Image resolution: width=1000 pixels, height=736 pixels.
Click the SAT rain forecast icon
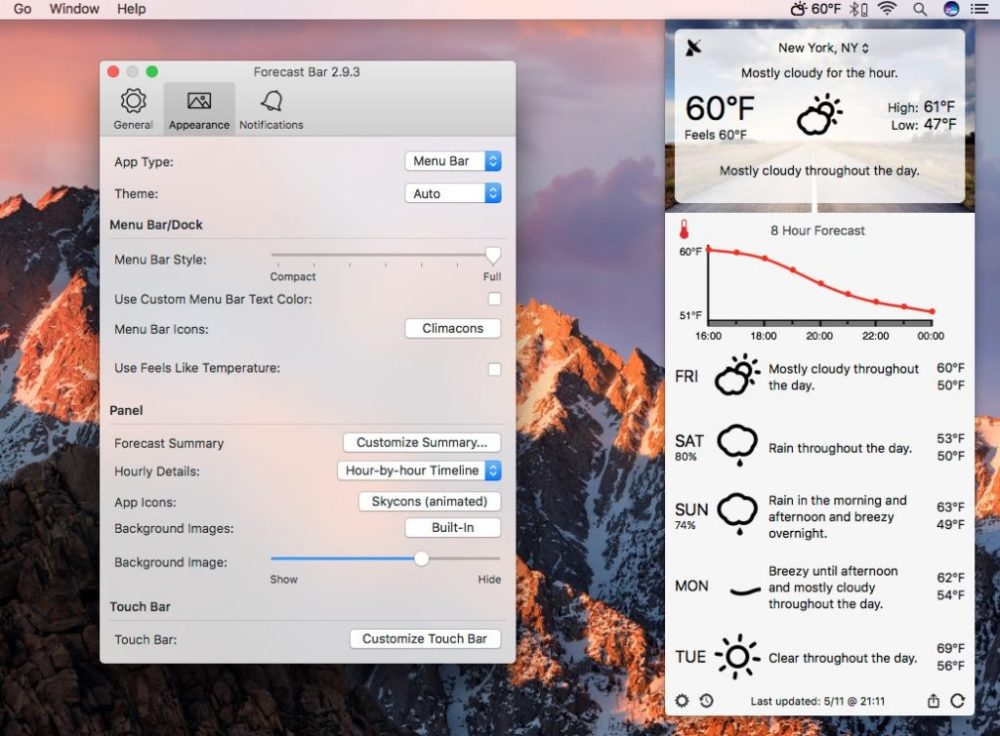coord(738,445)
